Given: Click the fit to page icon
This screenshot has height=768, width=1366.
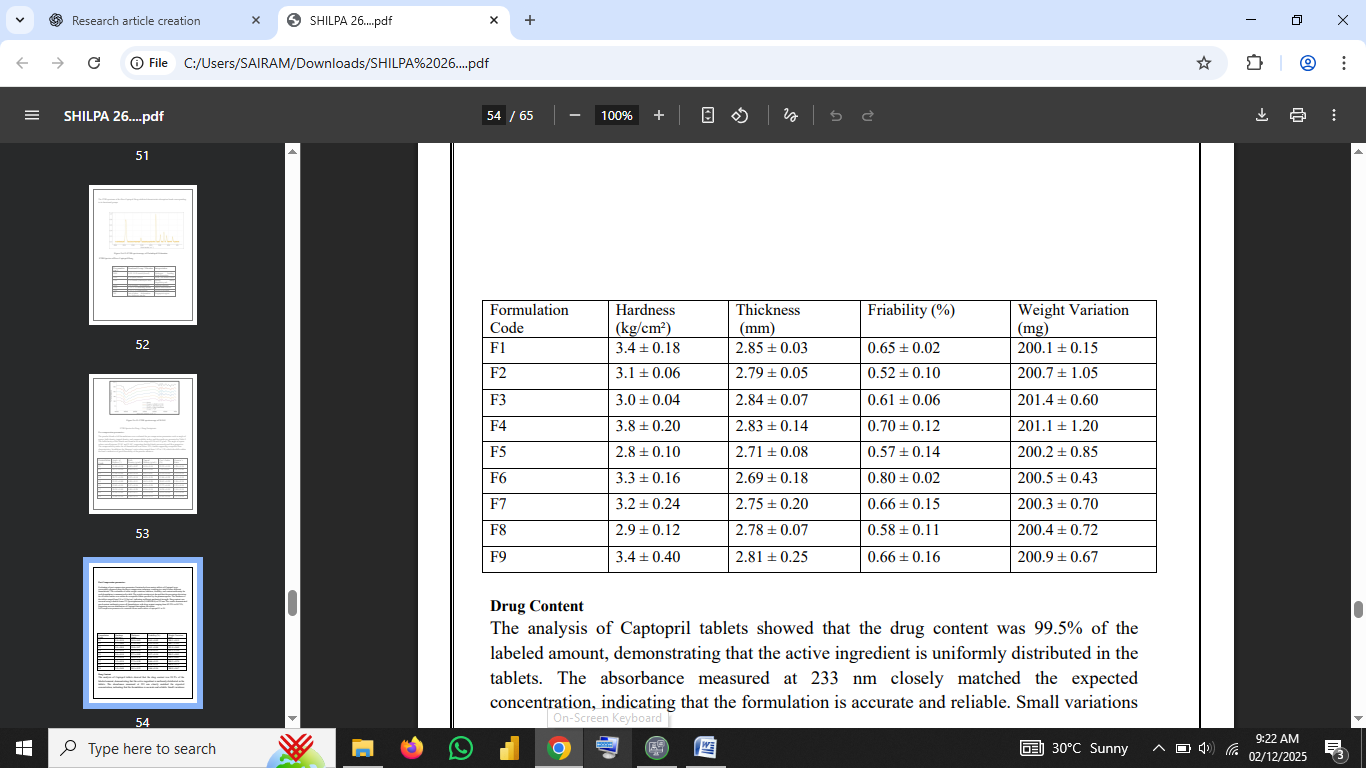Looking at the screenshot, I should tap(708, 115).
